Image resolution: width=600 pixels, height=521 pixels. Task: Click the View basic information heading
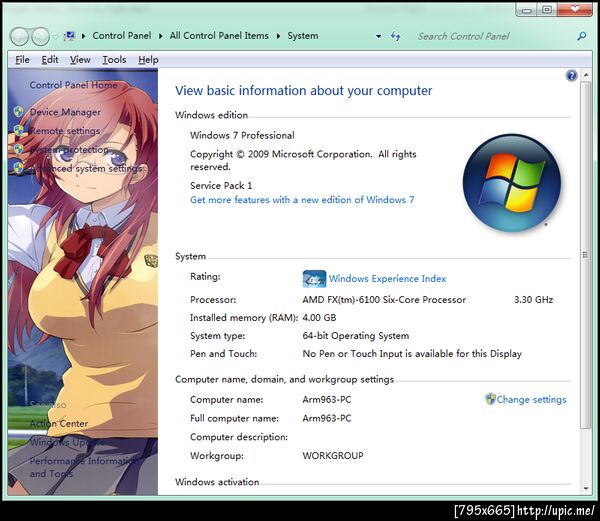303,91
